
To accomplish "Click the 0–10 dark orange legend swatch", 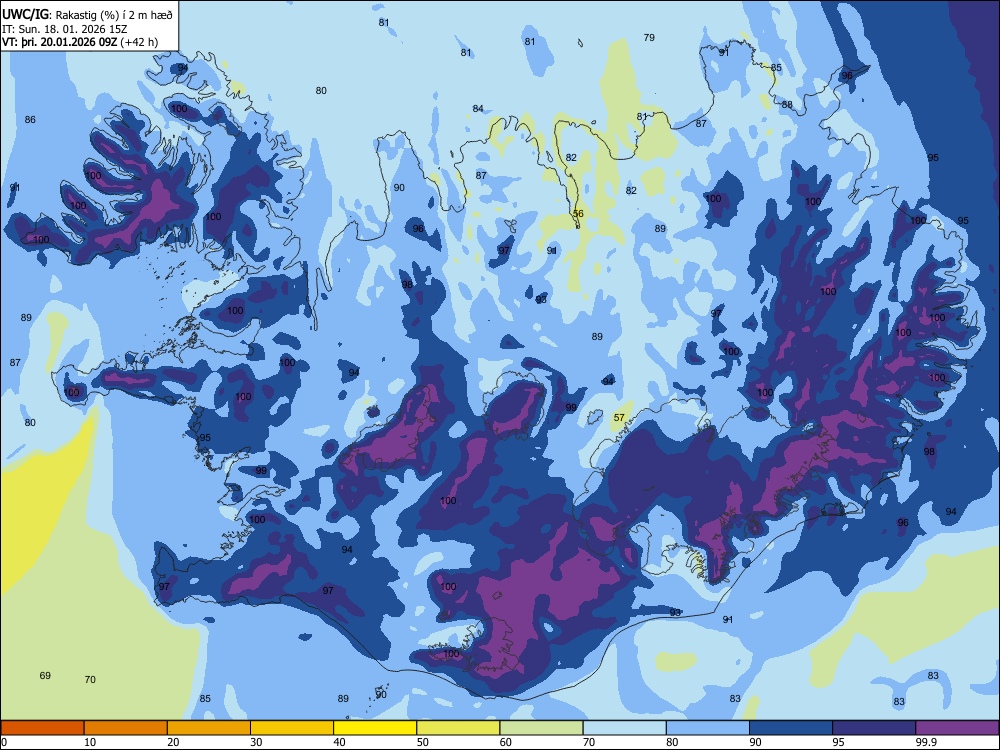I will point(42,728).
